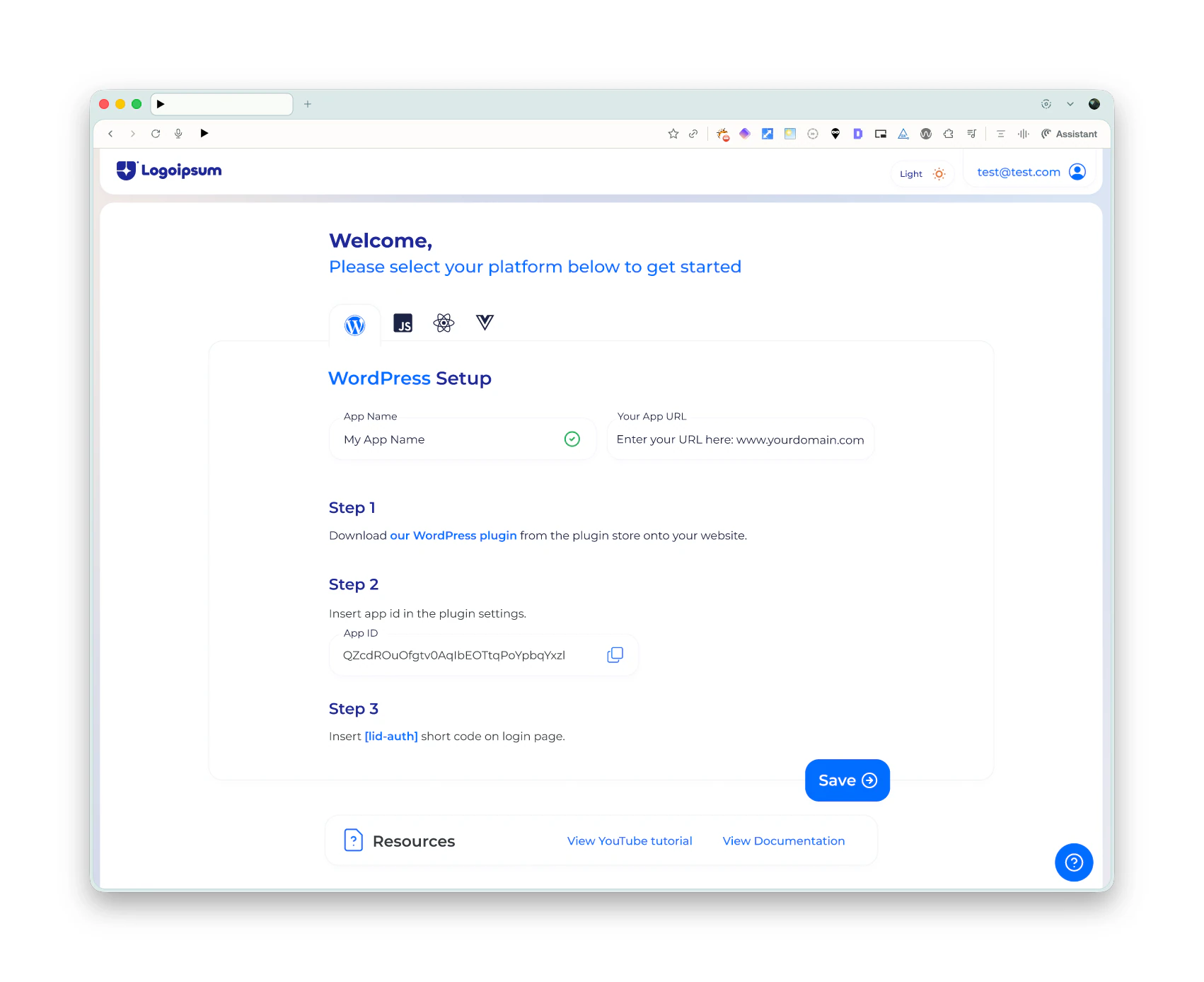The width and height of the screenshot is (1204, 982).
Task: Click the purple diamond extension icon
Action: [x=745, y=133]
